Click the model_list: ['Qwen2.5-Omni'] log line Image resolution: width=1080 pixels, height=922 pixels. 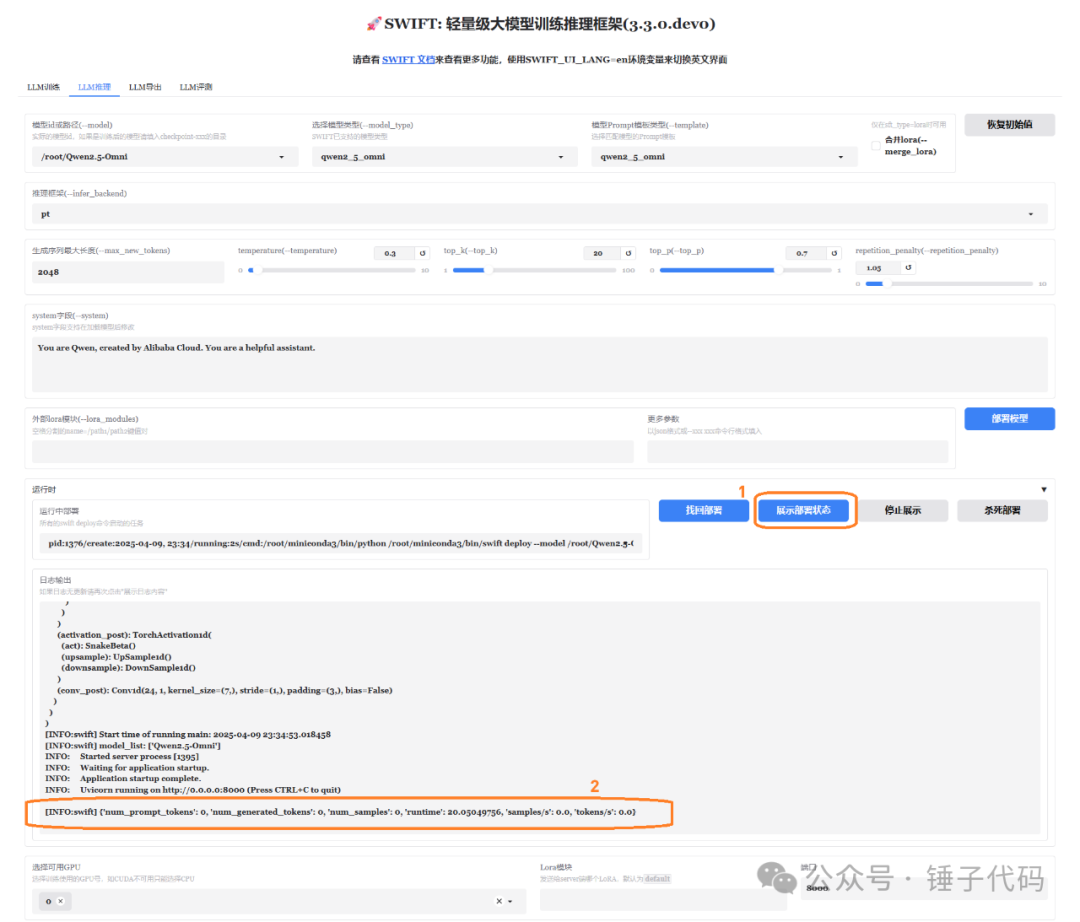click(133, 746)
